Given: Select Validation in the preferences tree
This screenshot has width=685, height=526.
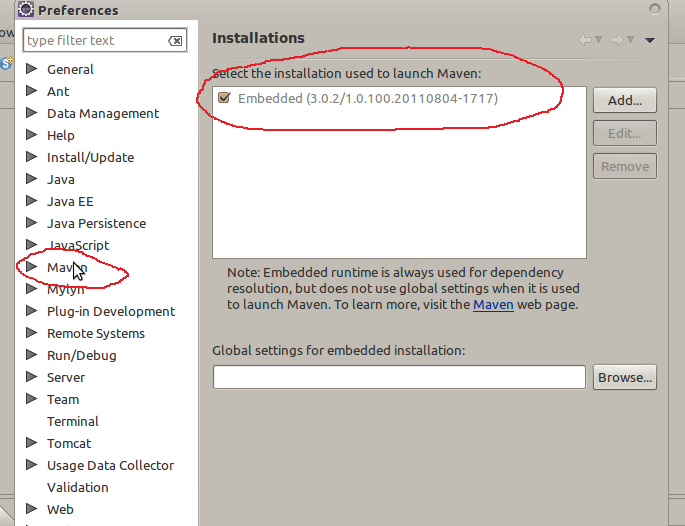Looking at the screenshot, I should click(x=78, y=487).
